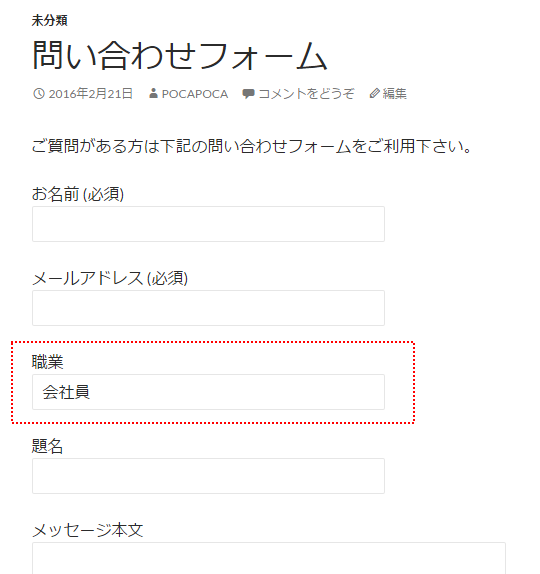Viewport: 540px width, 574px height.
Task: Open the POCAPOCA author link
Action: pos(195,94)
